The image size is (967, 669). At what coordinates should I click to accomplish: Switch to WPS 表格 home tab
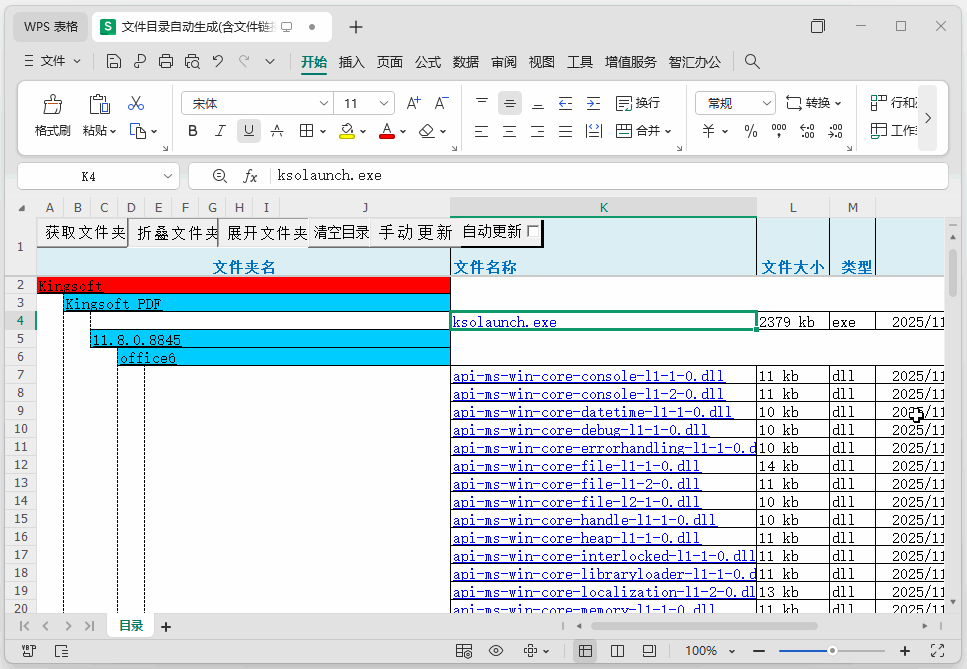coord(51,27)
